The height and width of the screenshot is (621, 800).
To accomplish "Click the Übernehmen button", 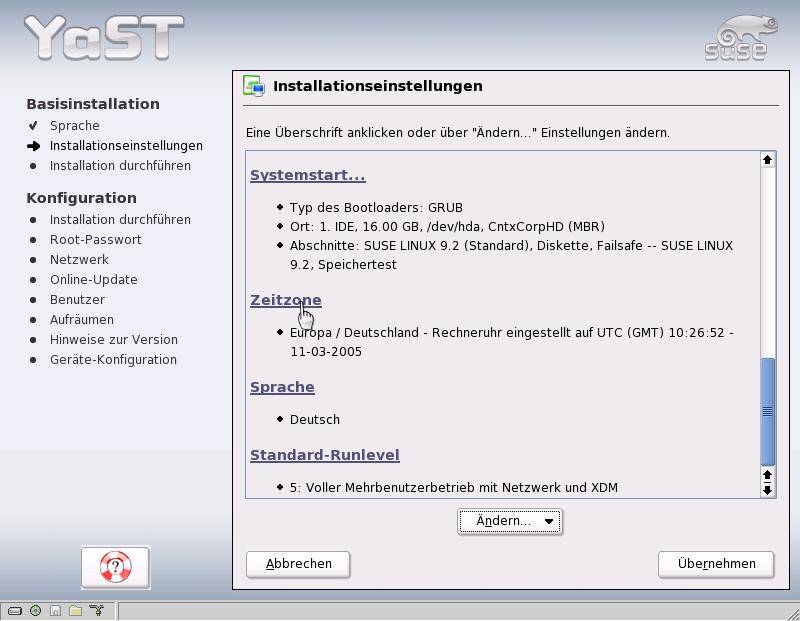I will [x=716, y=564].
